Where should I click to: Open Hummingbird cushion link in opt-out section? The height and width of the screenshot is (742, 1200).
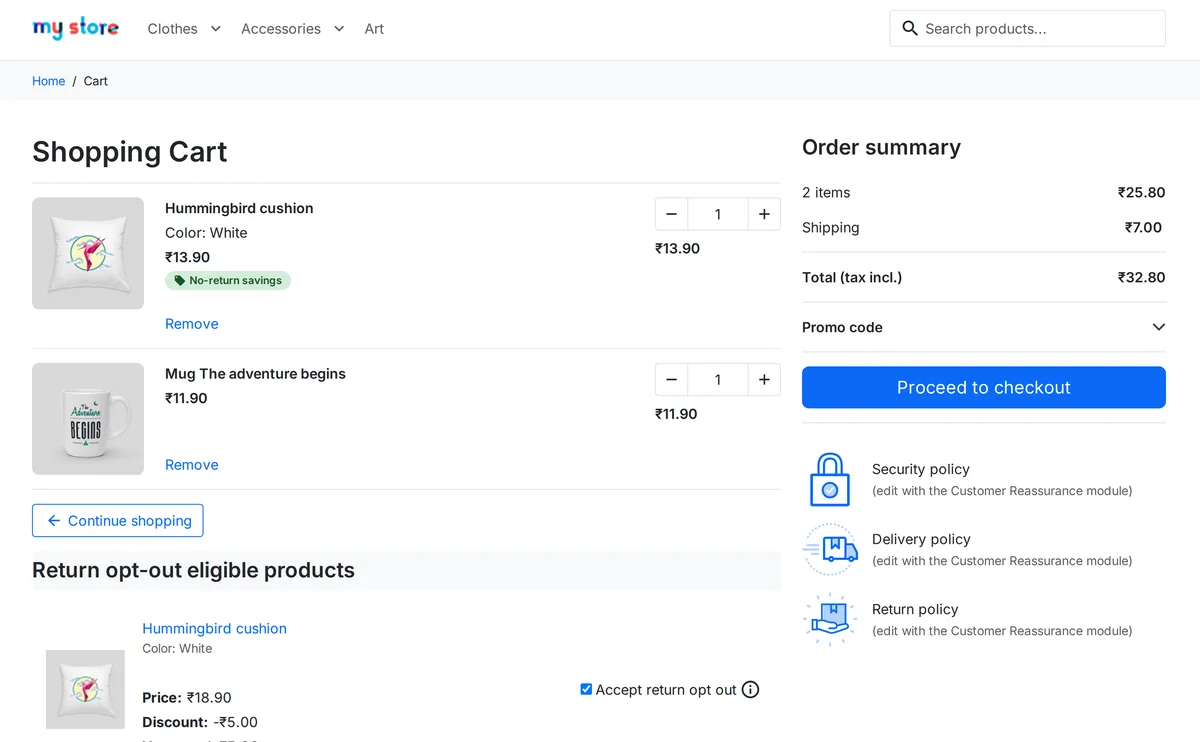(x=215, y=629)
